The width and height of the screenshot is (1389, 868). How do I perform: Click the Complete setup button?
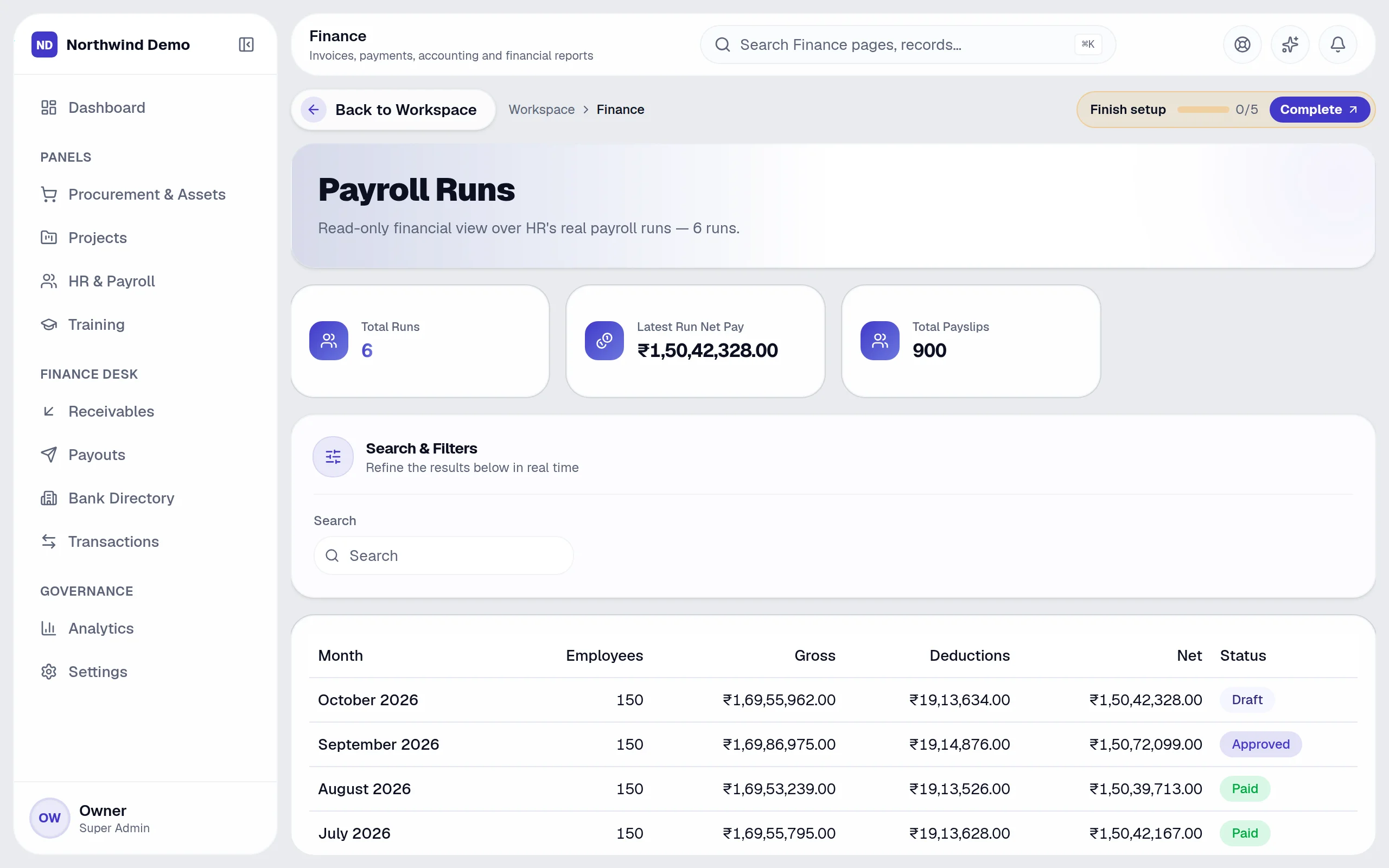coord(1319,110)
